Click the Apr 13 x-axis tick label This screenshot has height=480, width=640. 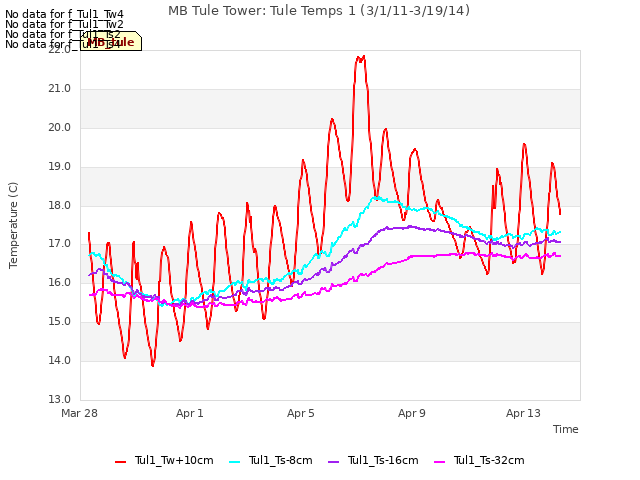523,413
